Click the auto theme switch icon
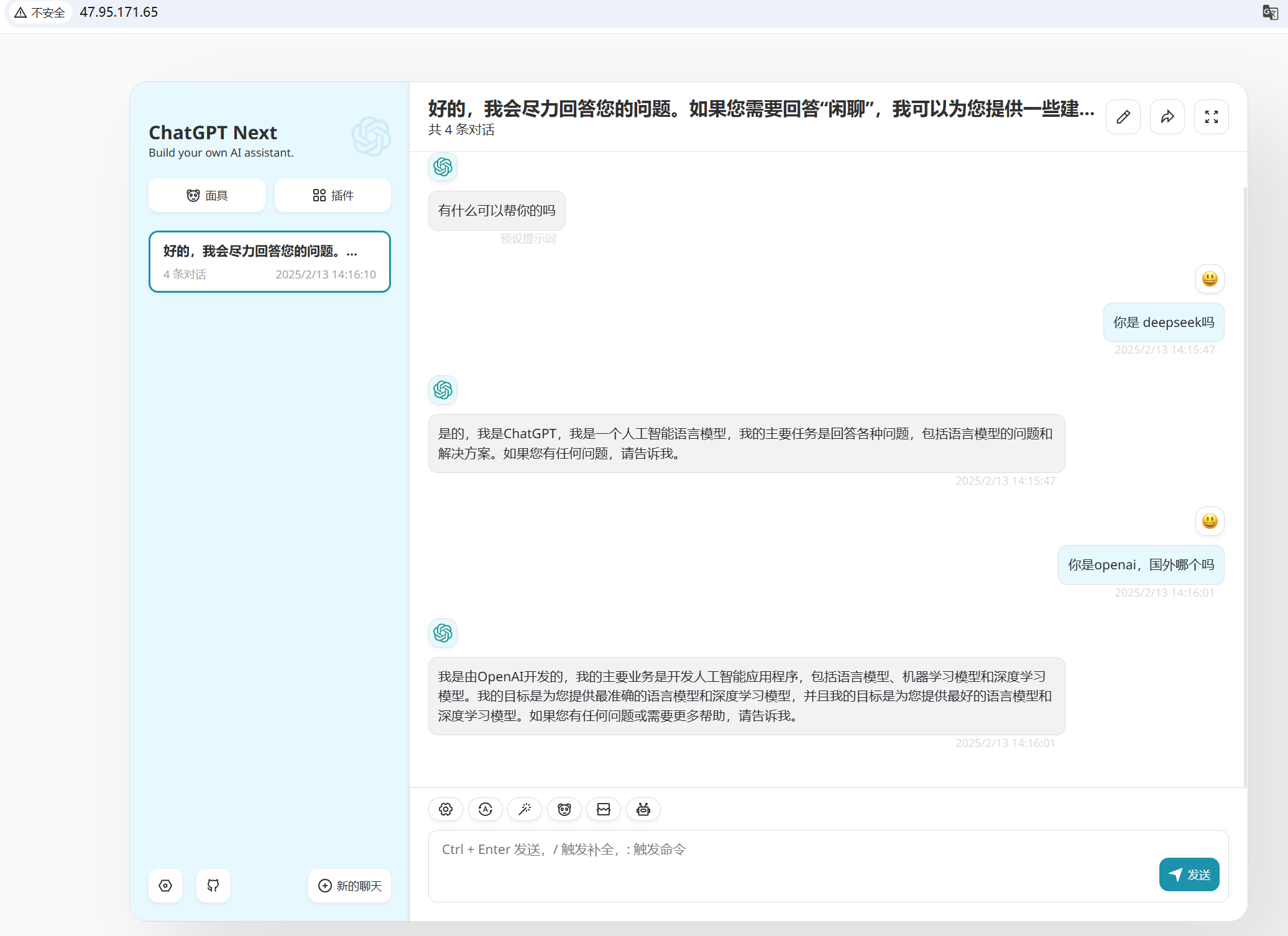Screen dimensions: 1288x936 coord(485,809)
